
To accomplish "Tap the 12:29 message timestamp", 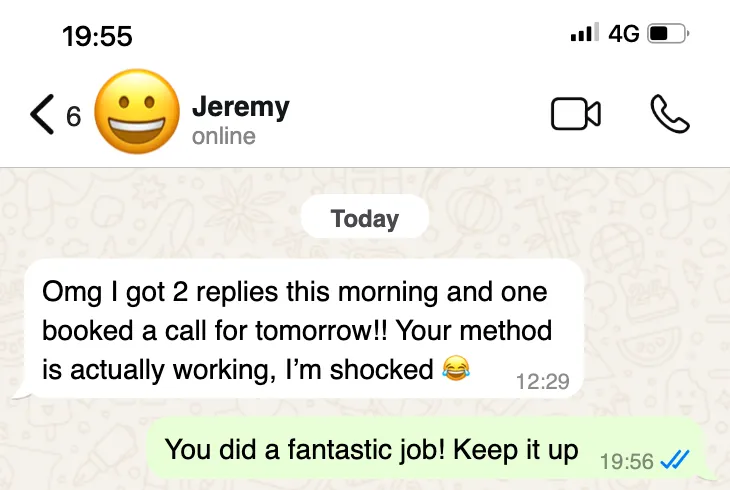I will click(x=542, y=381).
